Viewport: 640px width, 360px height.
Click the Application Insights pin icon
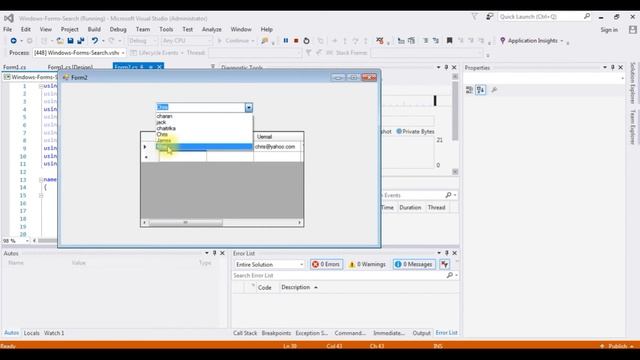(502, 40)
